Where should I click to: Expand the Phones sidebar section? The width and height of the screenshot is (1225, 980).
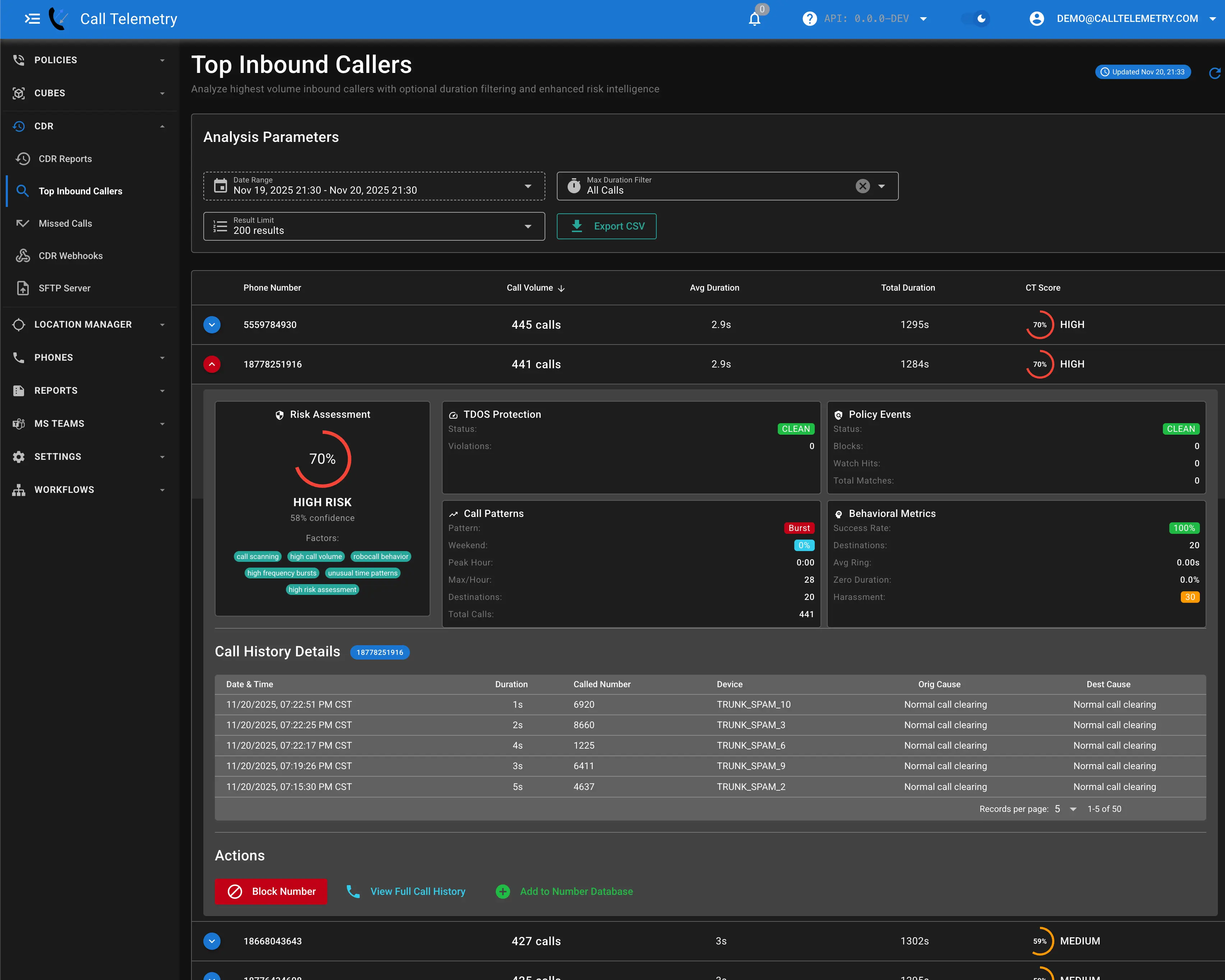89,358
